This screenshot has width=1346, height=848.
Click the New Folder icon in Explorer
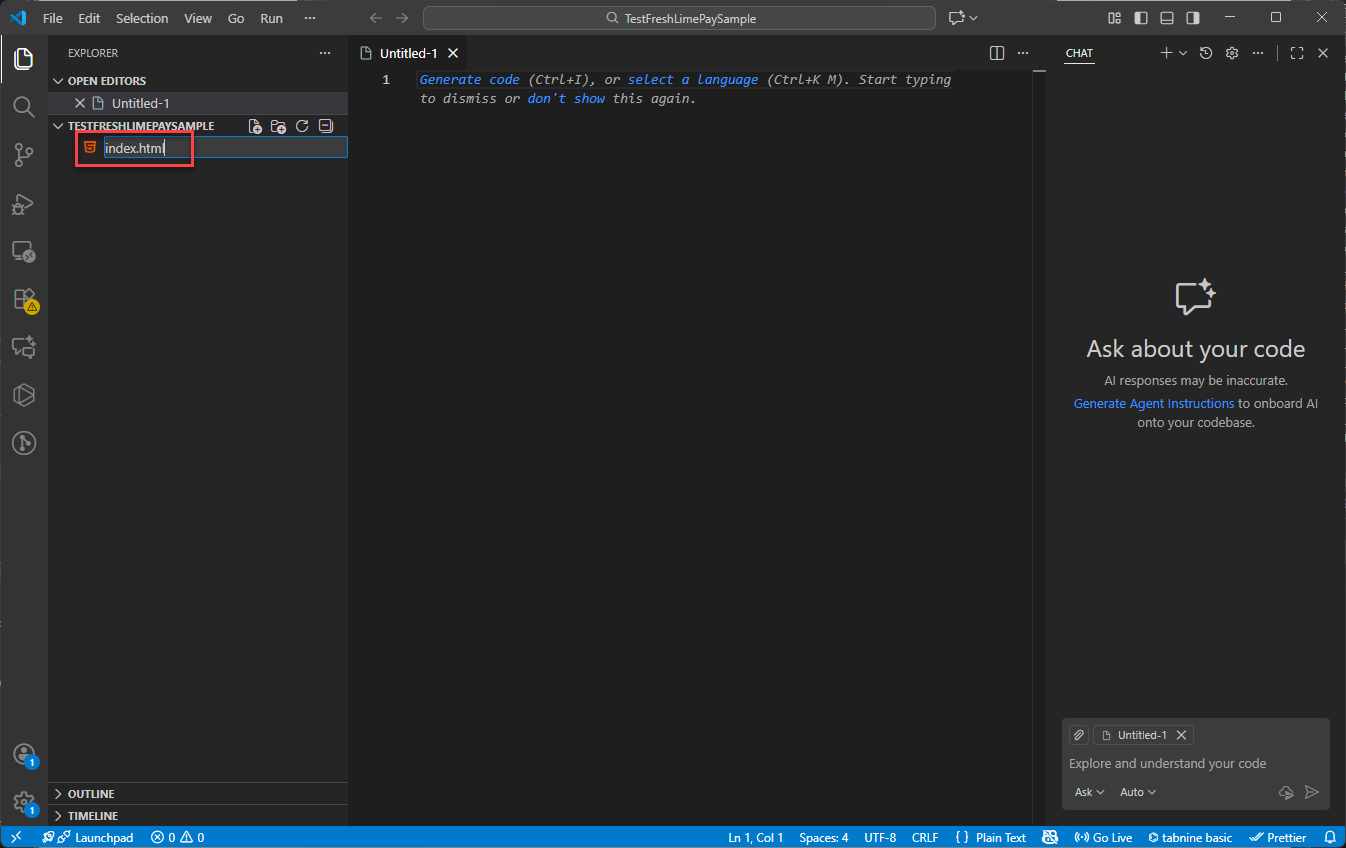click(279, 126)
